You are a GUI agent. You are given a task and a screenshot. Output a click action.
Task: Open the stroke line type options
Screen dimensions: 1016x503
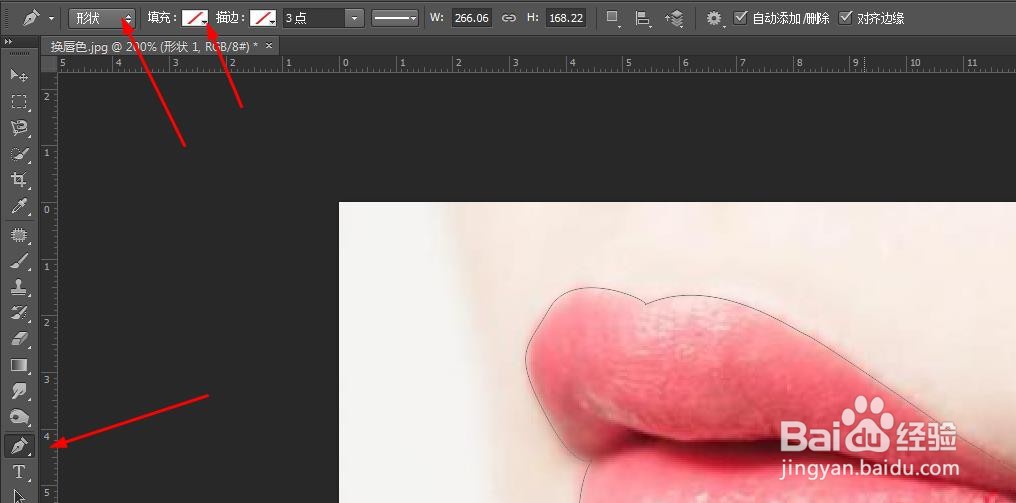pyautogui.click(x=395, y=18)
